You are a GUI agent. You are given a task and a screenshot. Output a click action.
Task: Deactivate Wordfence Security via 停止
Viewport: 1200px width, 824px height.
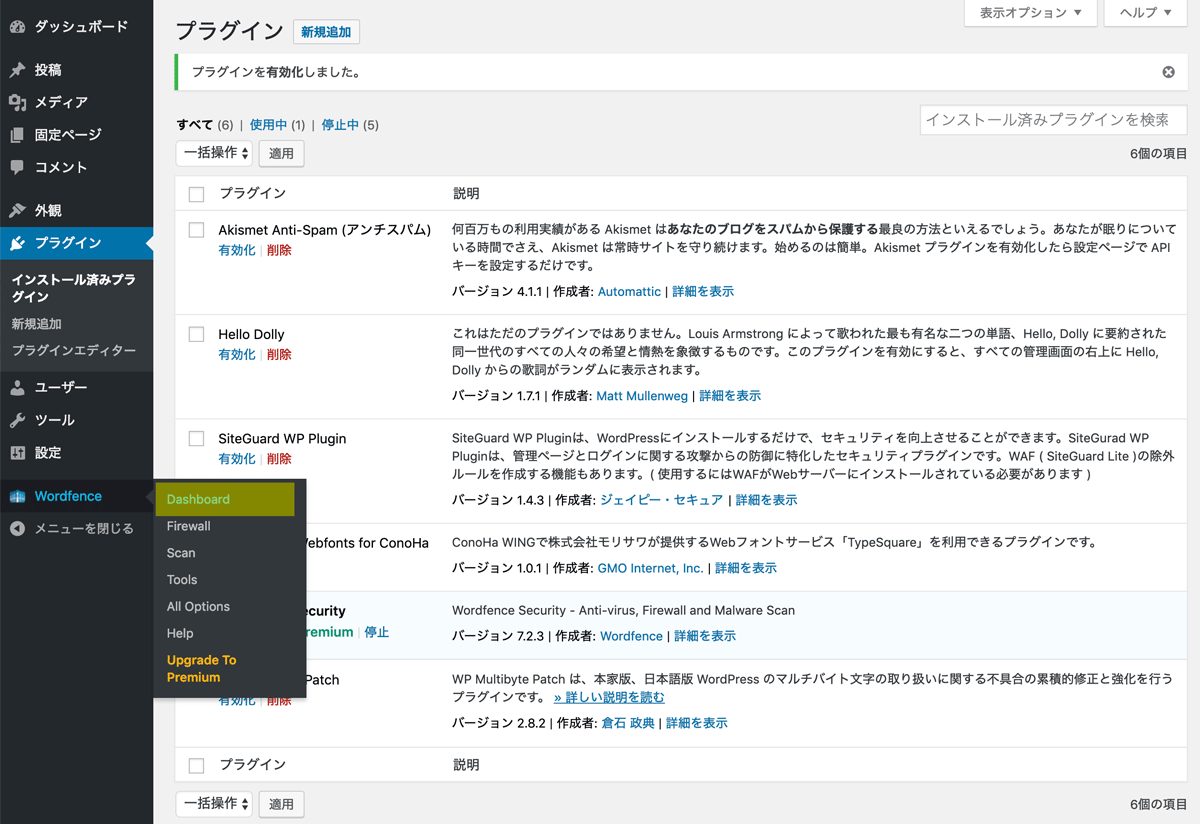[x=377, y=632]
